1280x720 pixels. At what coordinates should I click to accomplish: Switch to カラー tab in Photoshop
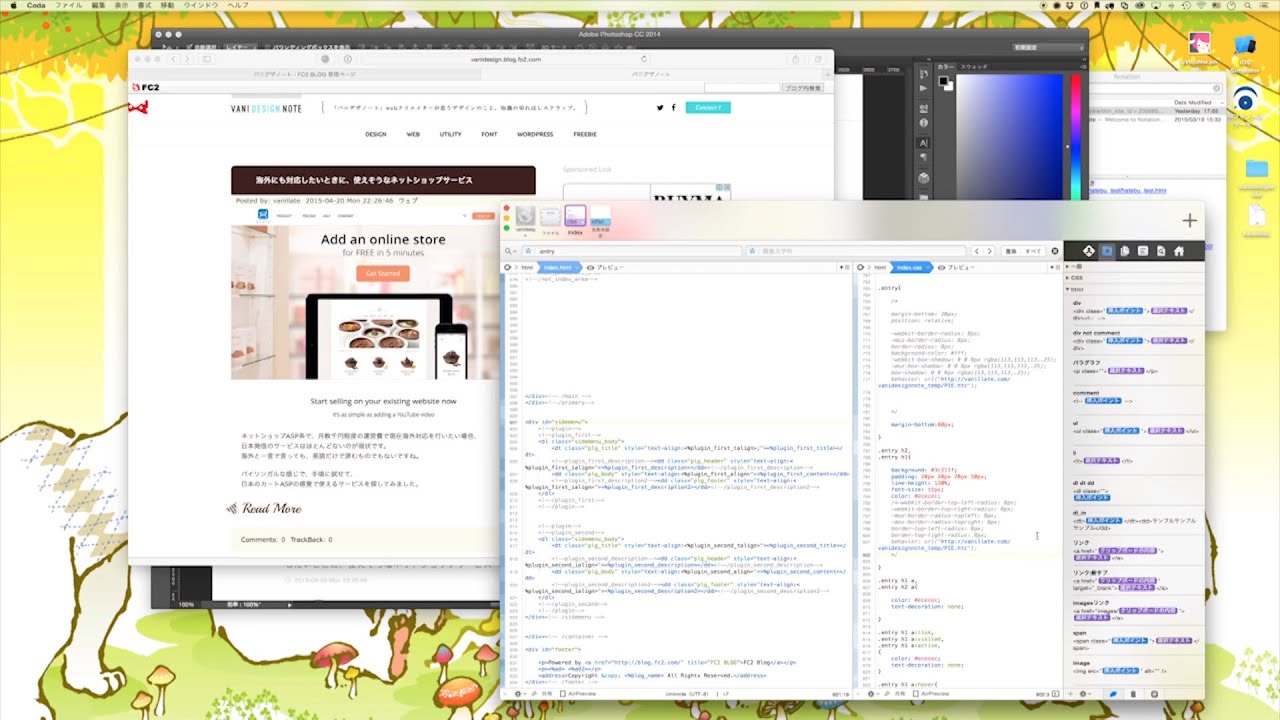pyautogui.click(x=945, y=65)
